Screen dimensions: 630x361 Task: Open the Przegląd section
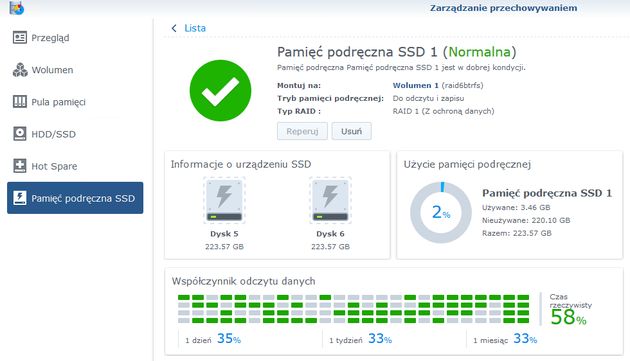(75, 37)
